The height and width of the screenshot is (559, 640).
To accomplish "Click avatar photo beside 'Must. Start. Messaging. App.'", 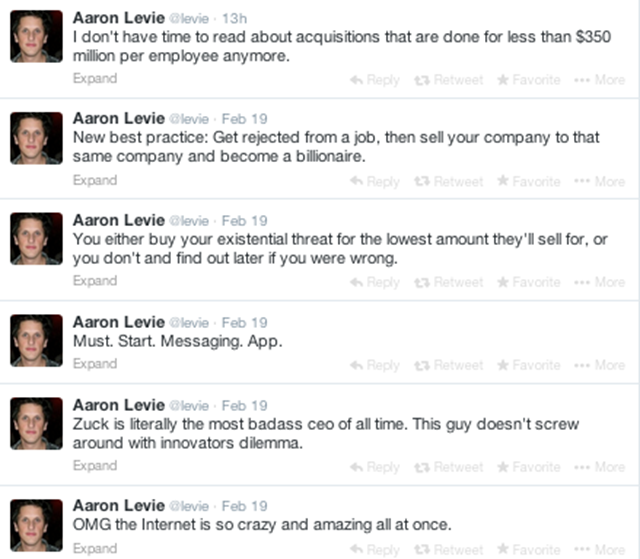I will 37,339.
